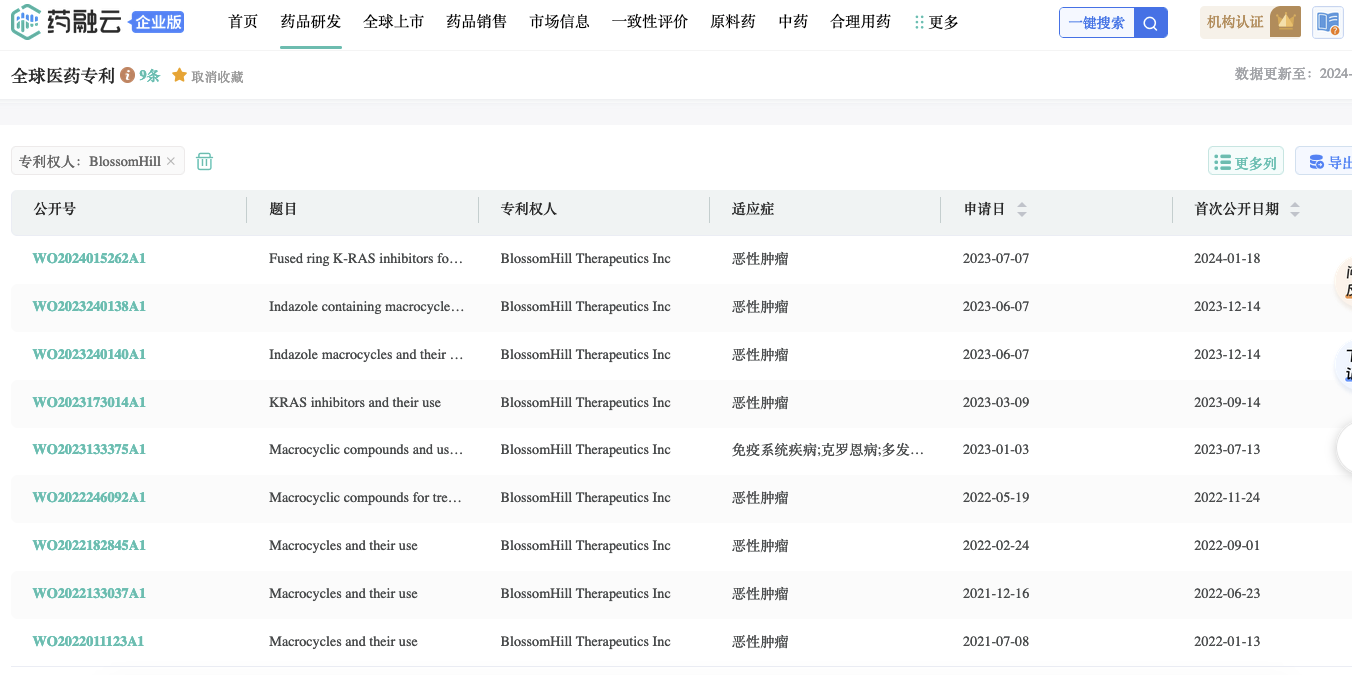This screenshot has width=1352, height=675.
Task: Go to the 原料药 tab
Action: pos(733,22)
